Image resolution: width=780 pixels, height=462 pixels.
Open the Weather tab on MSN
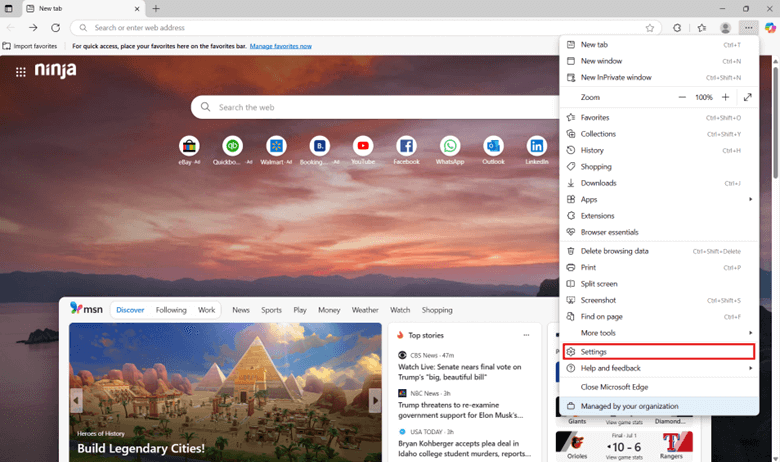(365, 310)
